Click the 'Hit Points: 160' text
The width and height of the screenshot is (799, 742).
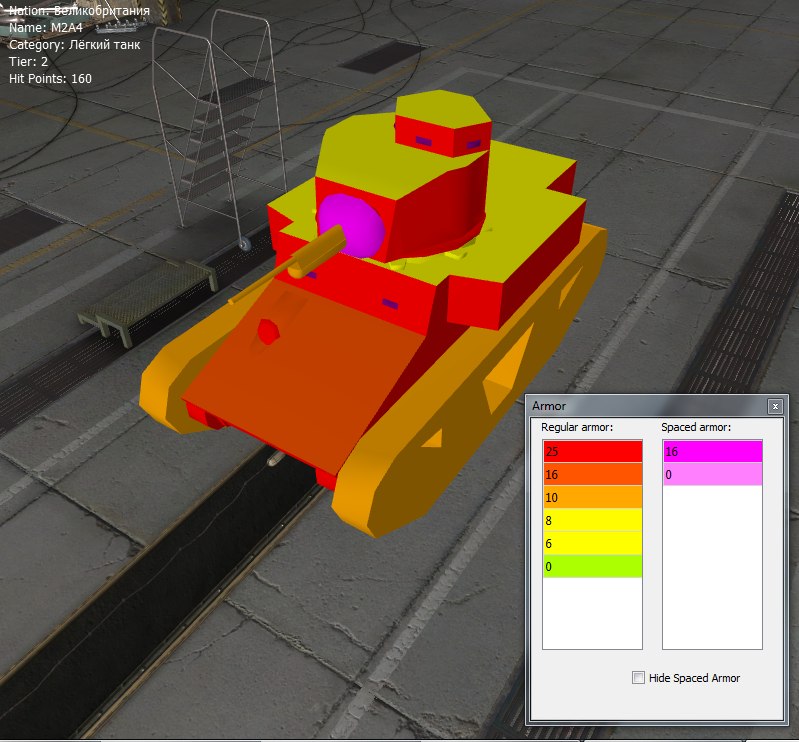(x=50, y=78)
